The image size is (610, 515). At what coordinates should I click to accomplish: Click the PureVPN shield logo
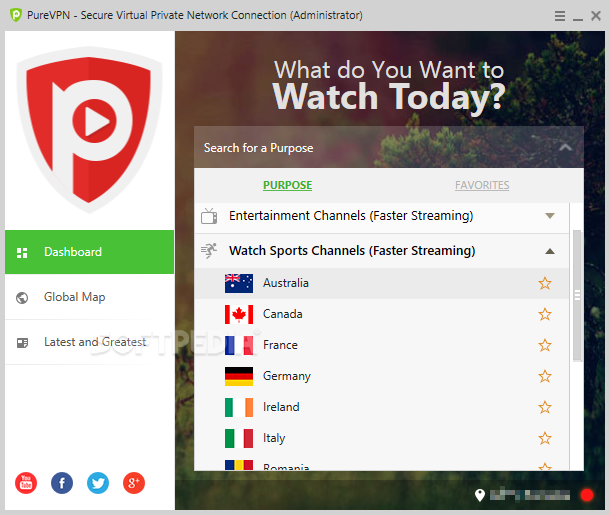pos(89,130)
